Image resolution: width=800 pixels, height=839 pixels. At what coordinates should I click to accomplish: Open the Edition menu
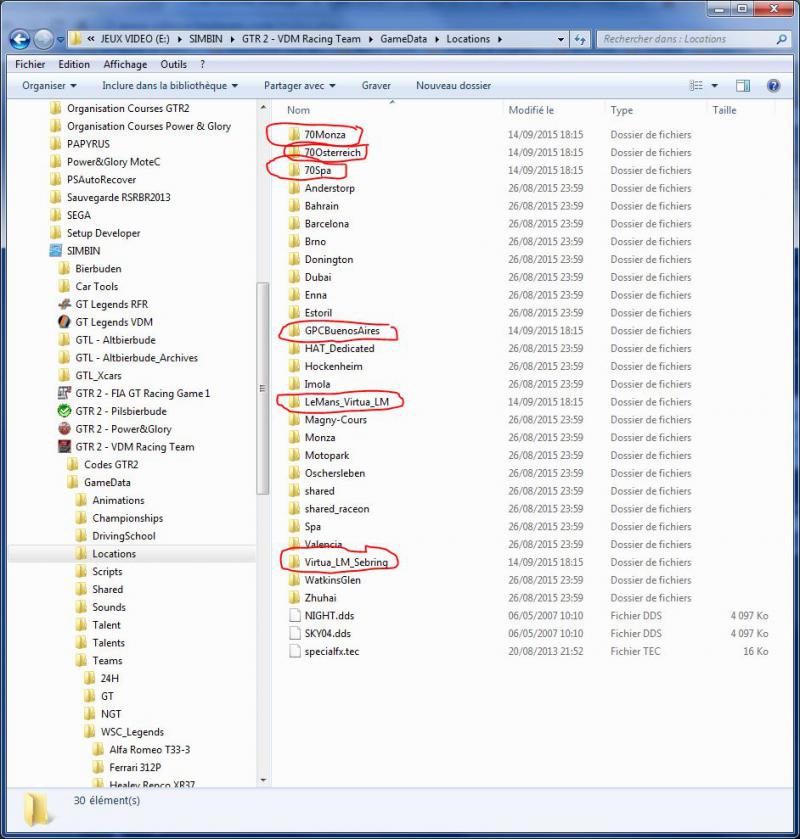click(74, 64)
